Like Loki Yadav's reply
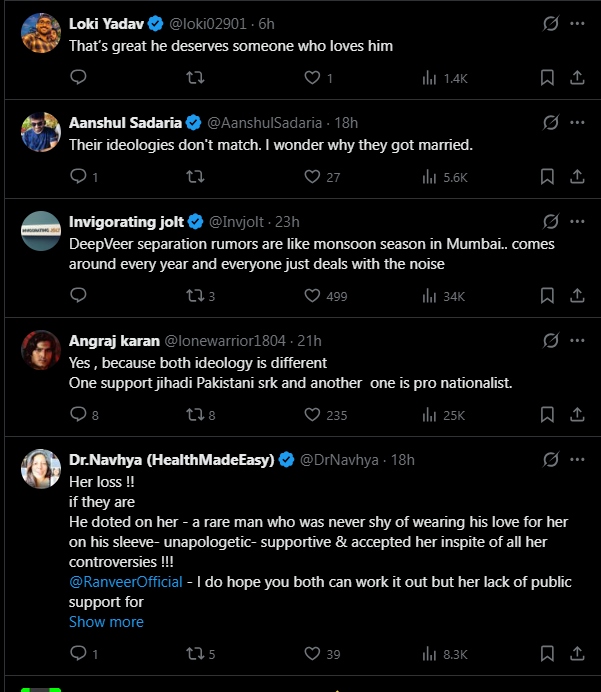The height and width of the screenshot is (692, 601). (x=312, y=77)
